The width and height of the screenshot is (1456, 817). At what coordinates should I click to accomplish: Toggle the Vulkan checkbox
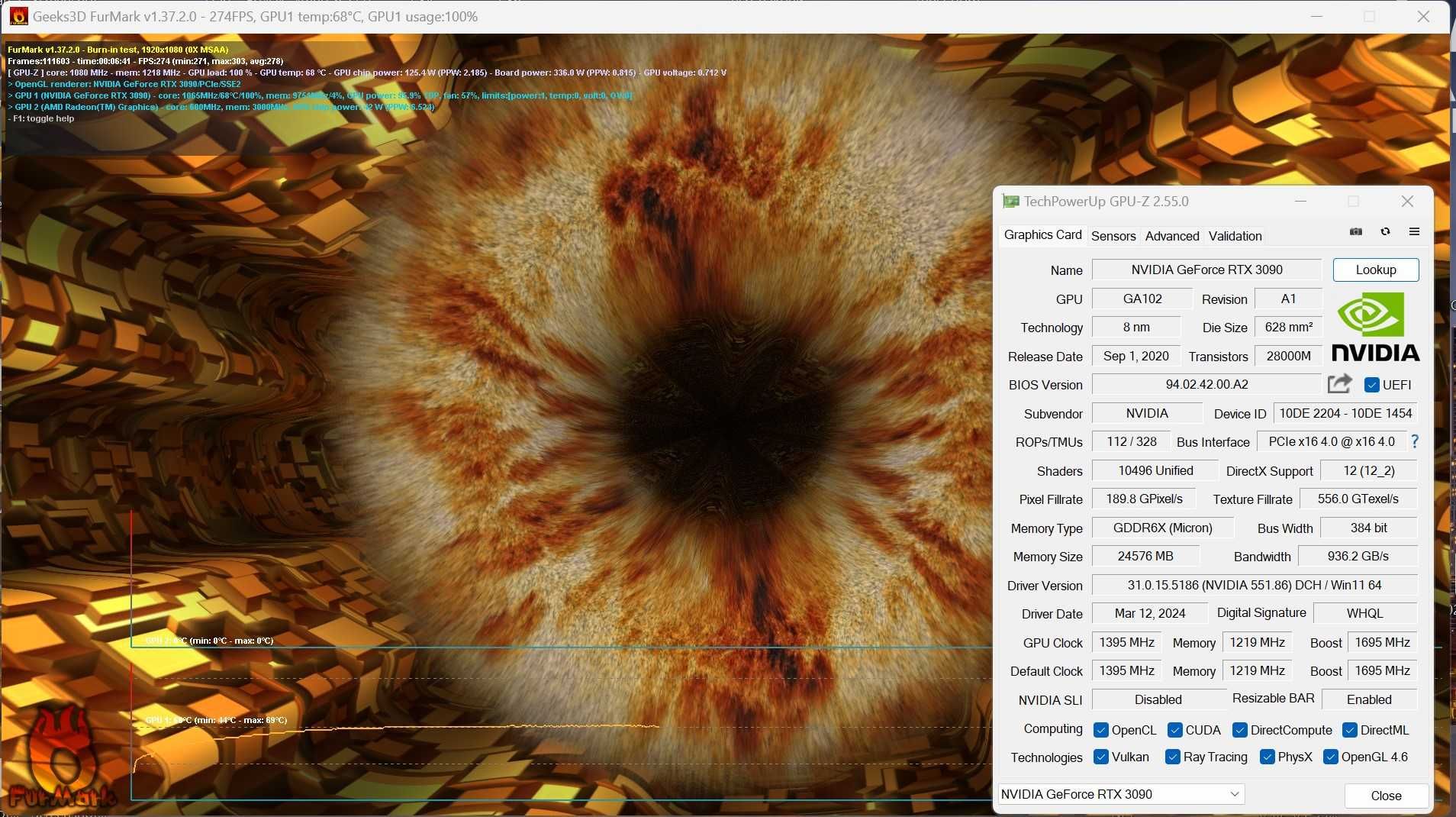1100,757
